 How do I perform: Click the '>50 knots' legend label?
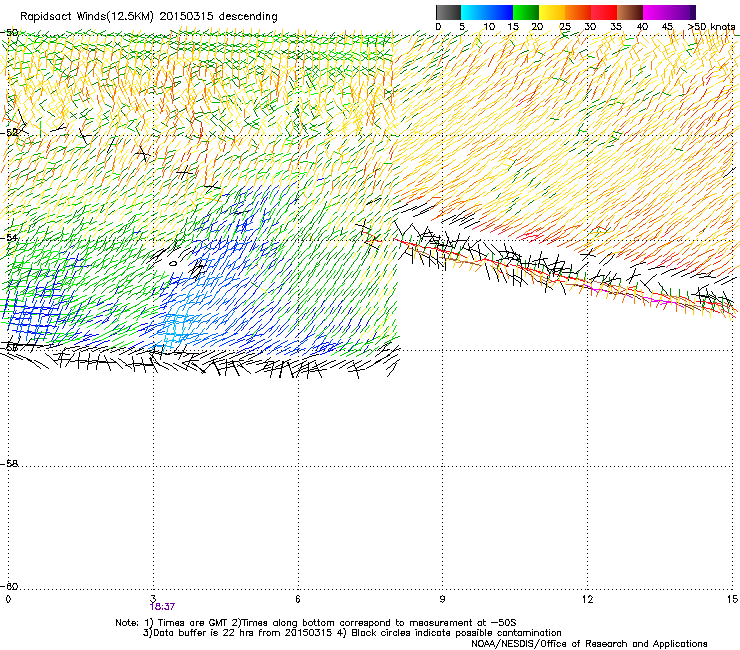712,27
